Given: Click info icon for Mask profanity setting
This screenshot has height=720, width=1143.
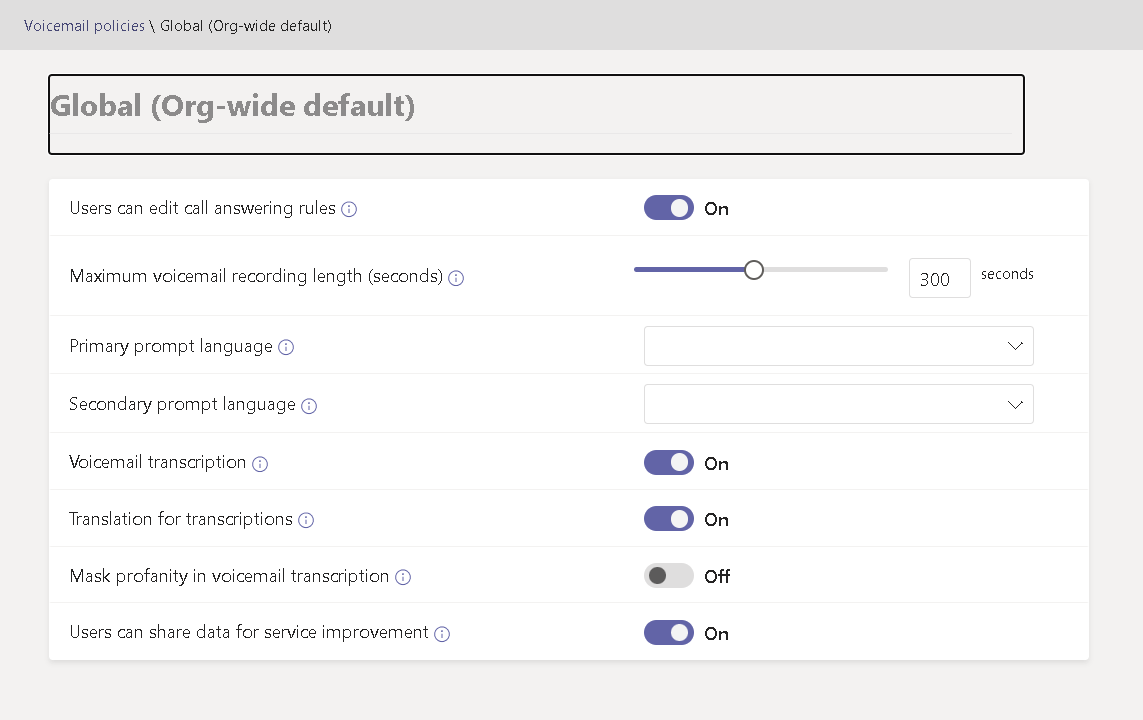Looking at the screenshot, I should tap(403, 577).
